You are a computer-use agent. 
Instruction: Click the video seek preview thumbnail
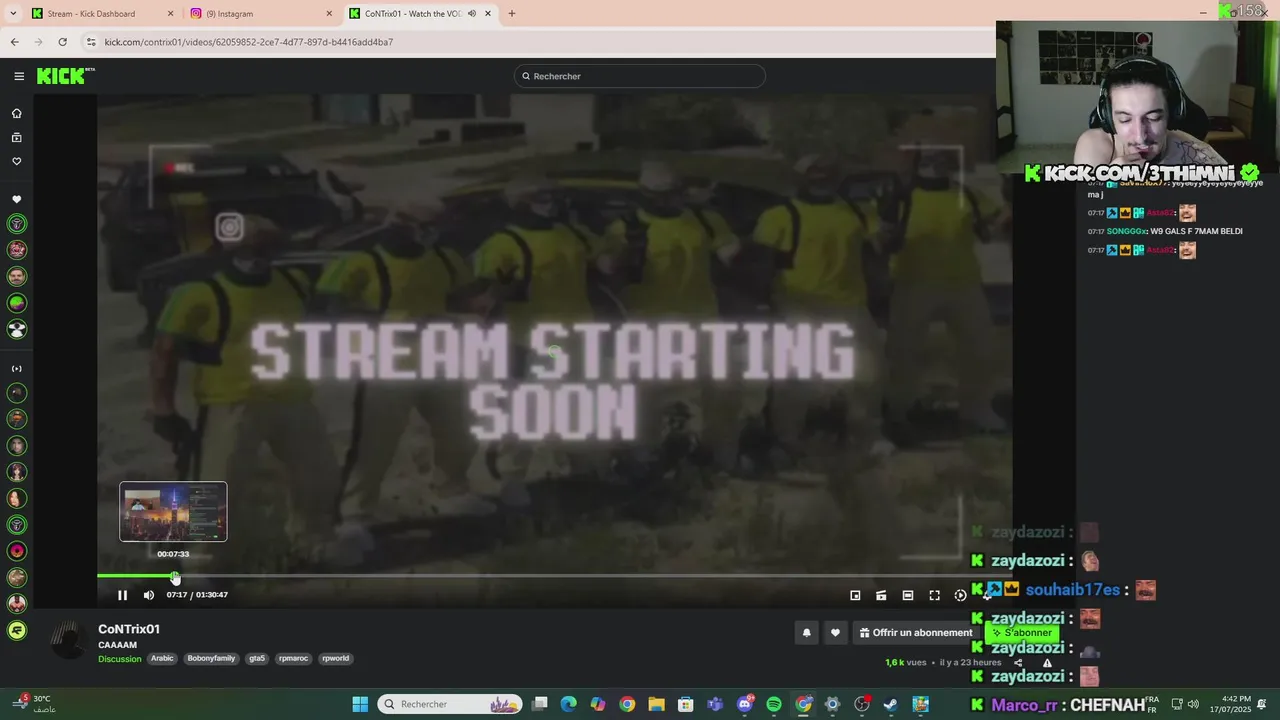pyautogui.click(x=173, y=512)
